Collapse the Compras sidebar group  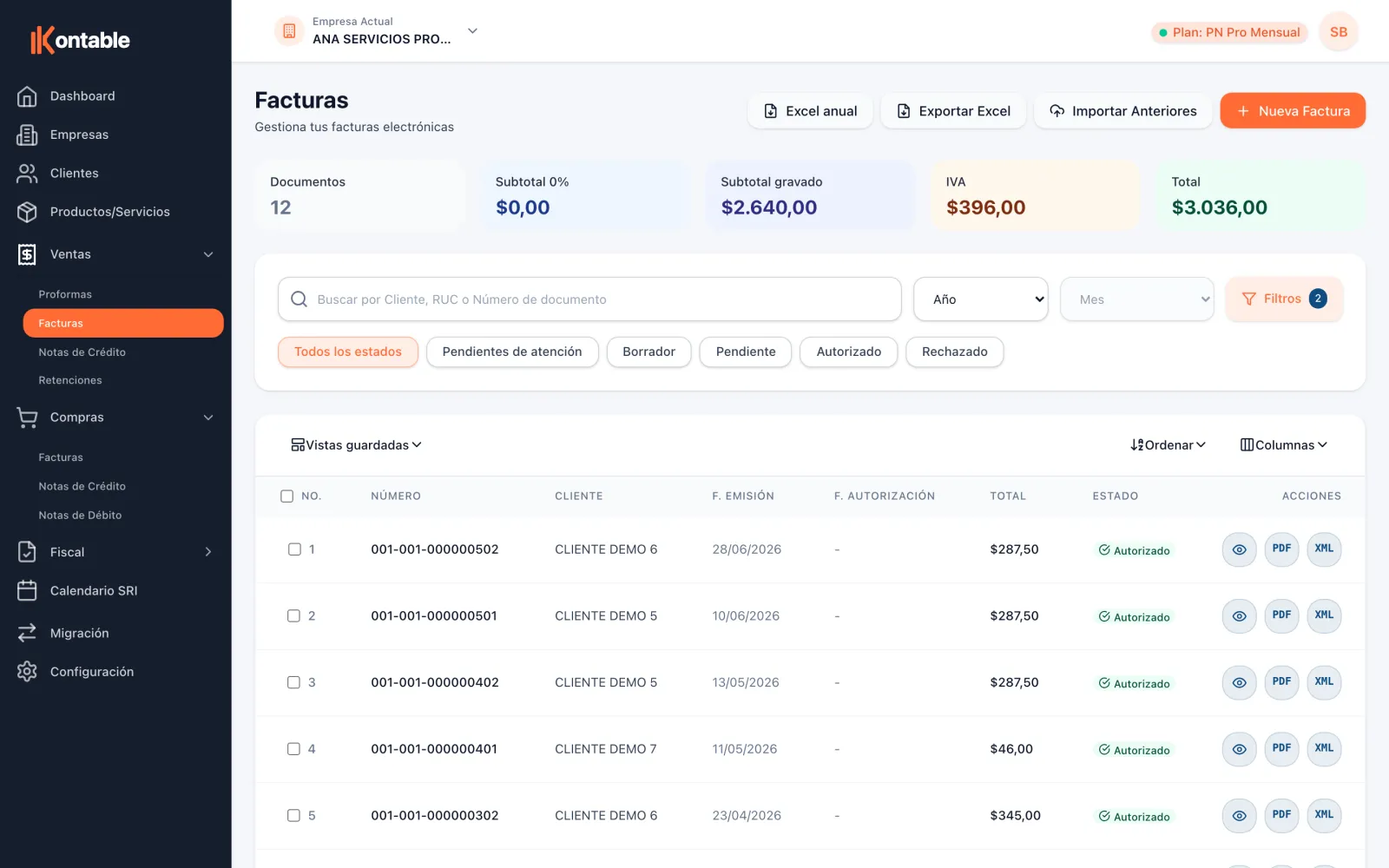pos(115,418)
